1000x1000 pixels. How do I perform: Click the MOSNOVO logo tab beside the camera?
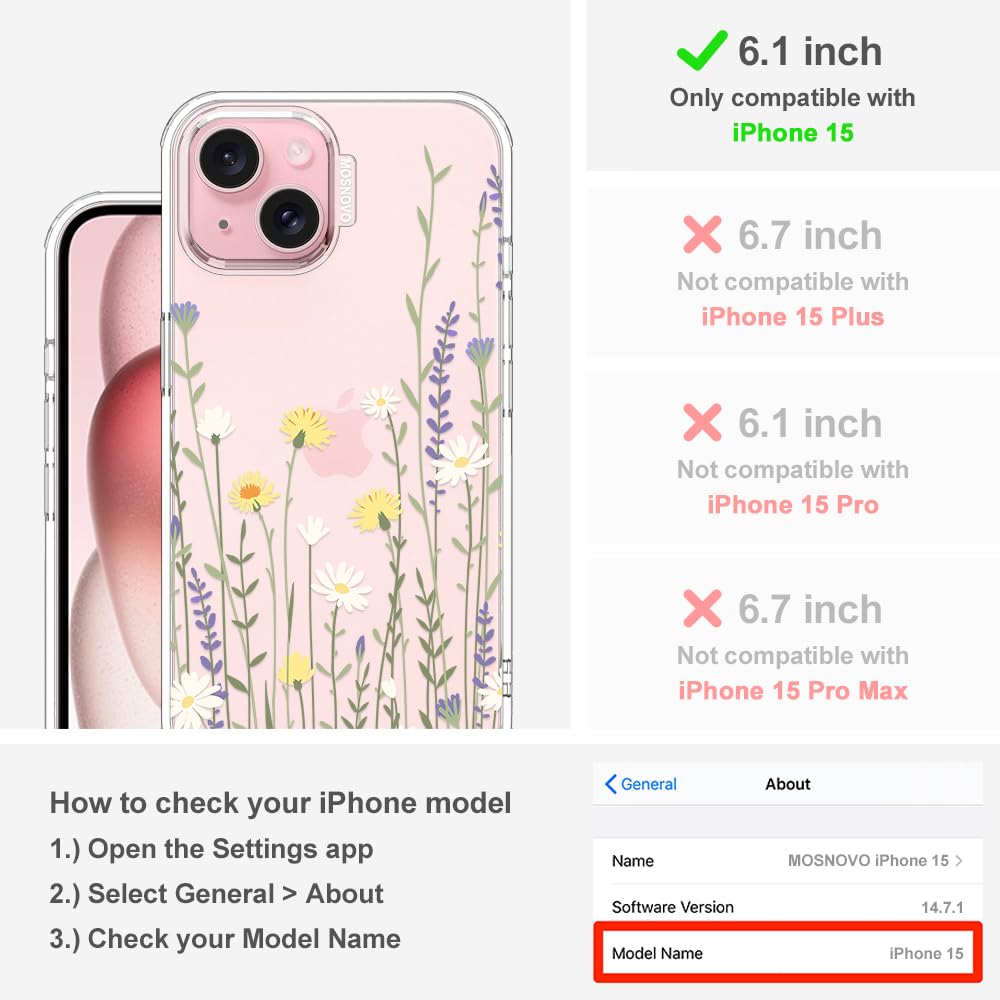[345, 191]
